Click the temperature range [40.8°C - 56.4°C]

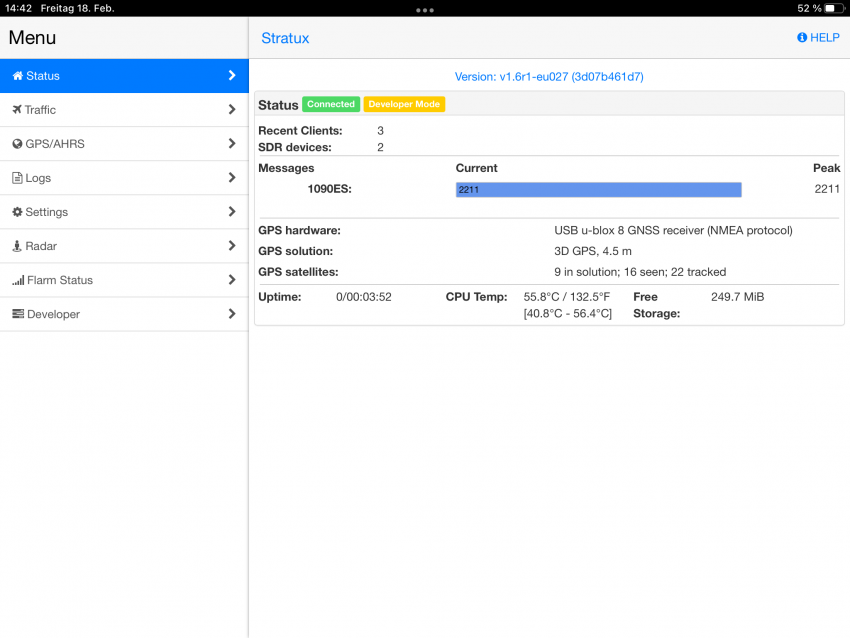pos(568,314)
